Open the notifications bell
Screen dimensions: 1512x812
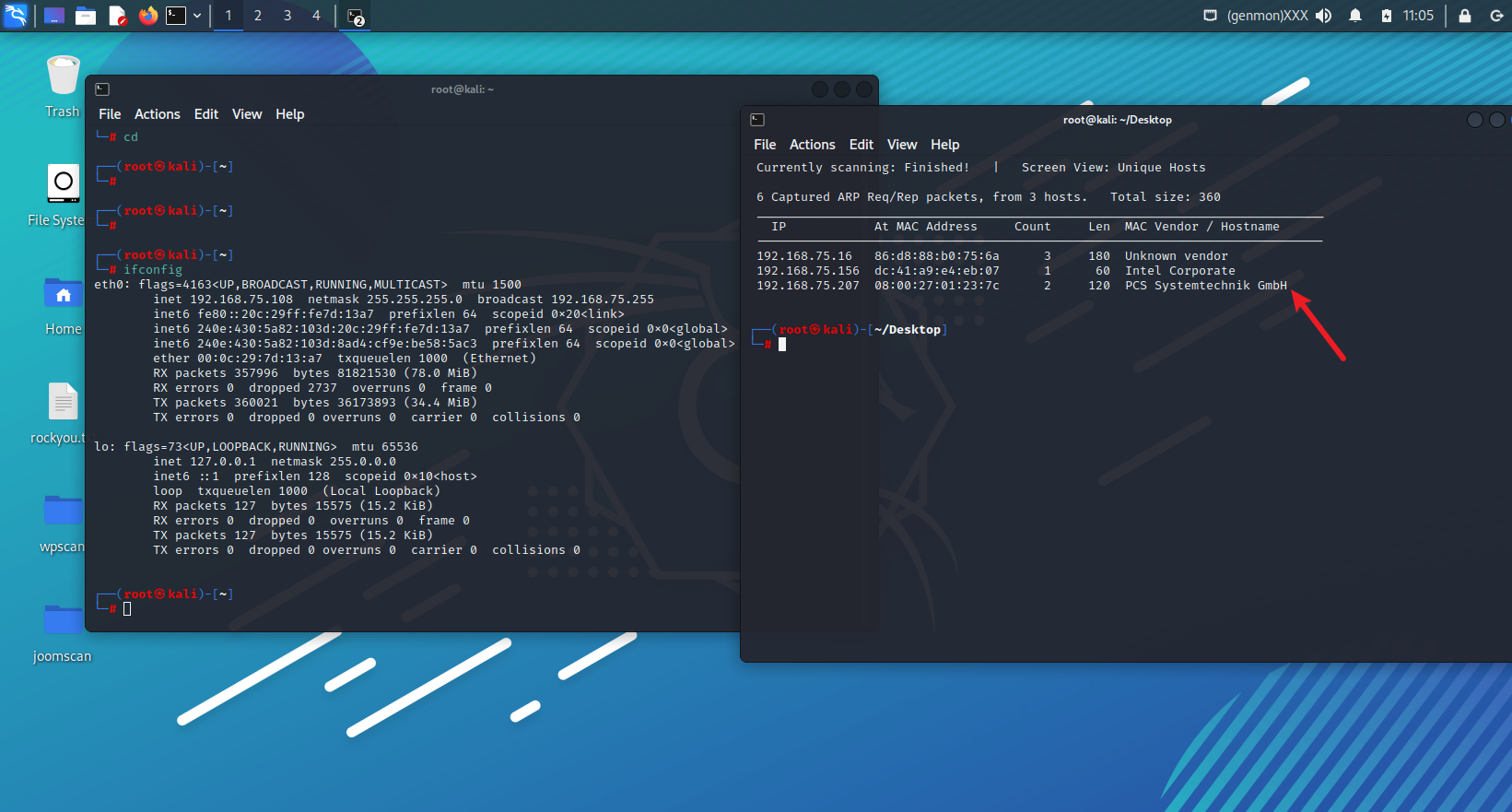(1355, 16)
